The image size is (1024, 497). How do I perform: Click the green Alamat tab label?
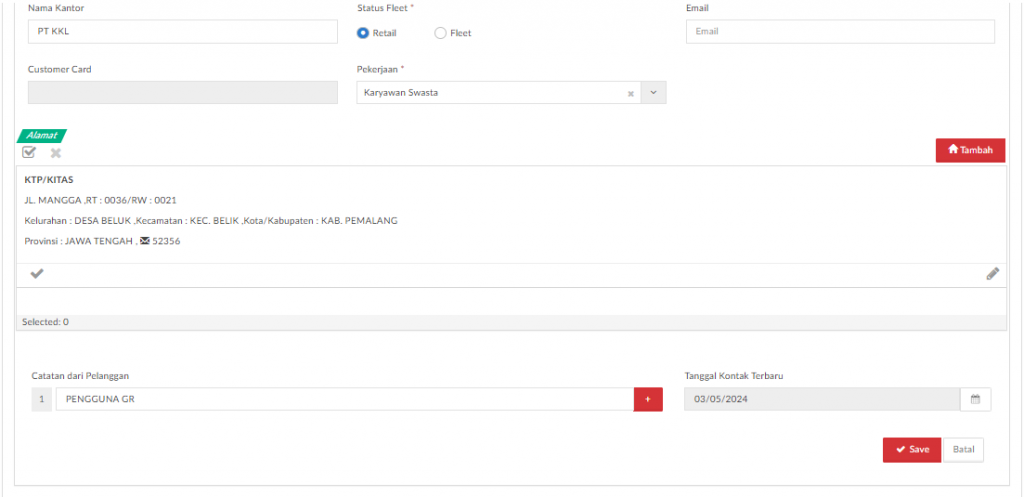(x=42, y=136)
